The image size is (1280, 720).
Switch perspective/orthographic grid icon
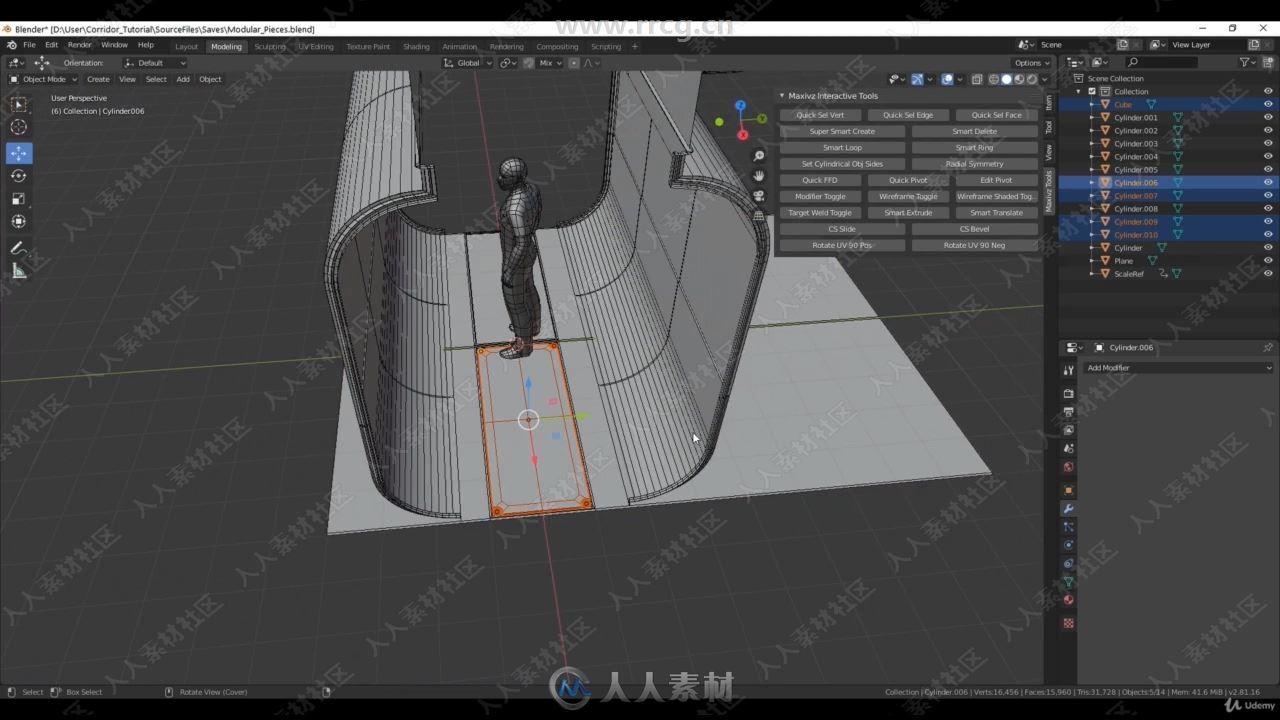(x=759, y=215)
